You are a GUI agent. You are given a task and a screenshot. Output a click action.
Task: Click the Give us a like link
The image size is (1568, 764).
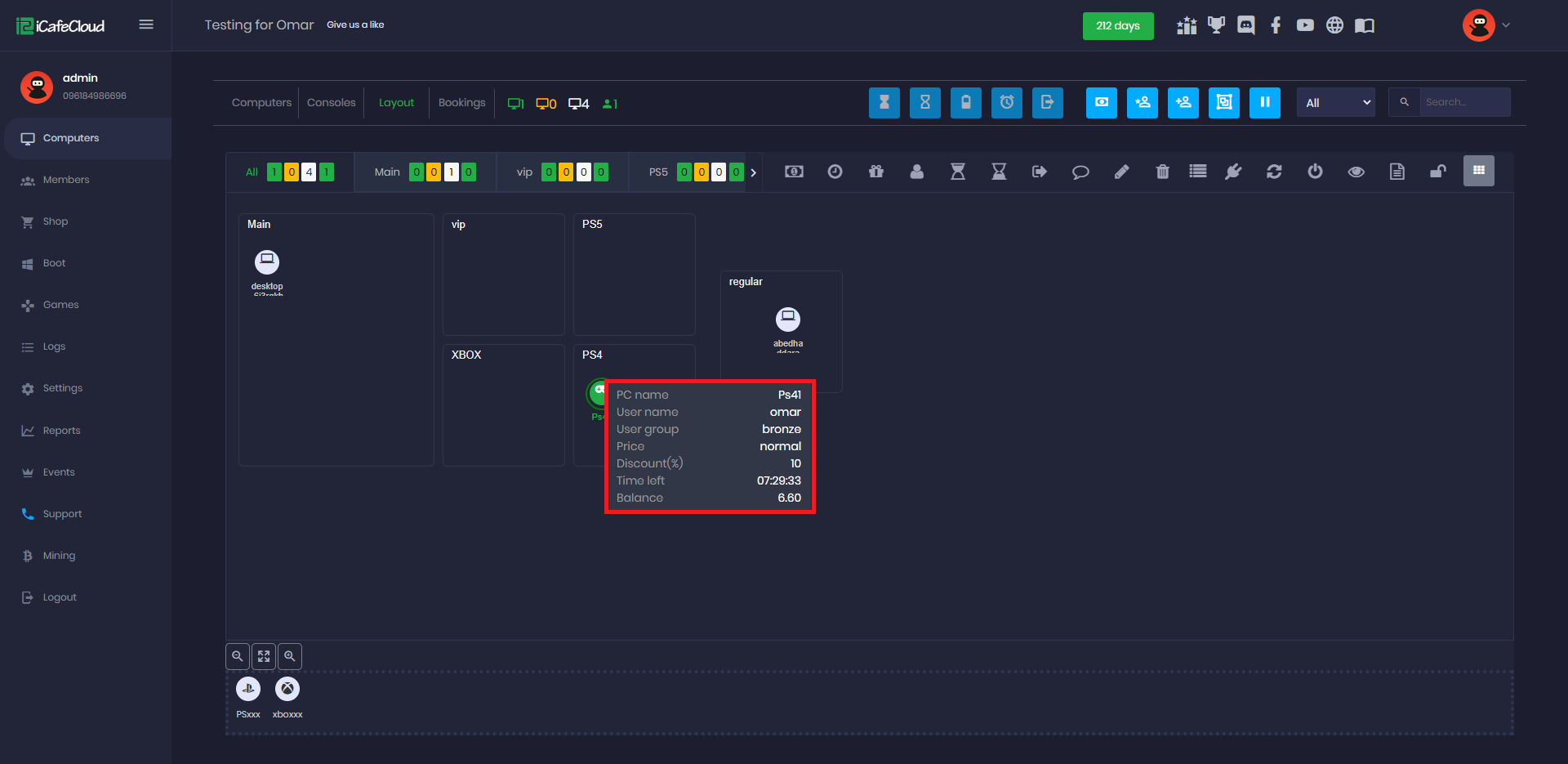tap(355, 25)
